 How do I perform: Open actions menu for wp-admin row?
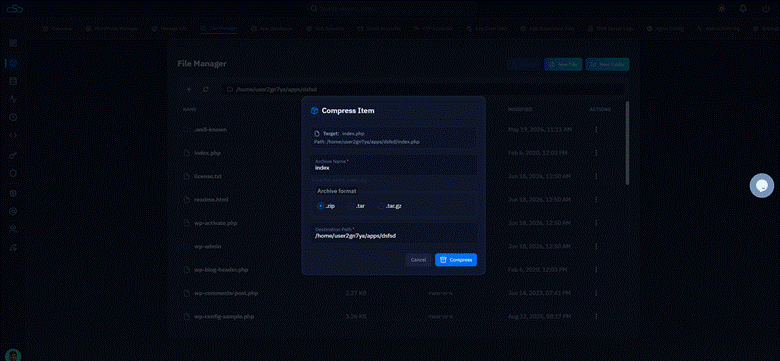tap(596, 246)
